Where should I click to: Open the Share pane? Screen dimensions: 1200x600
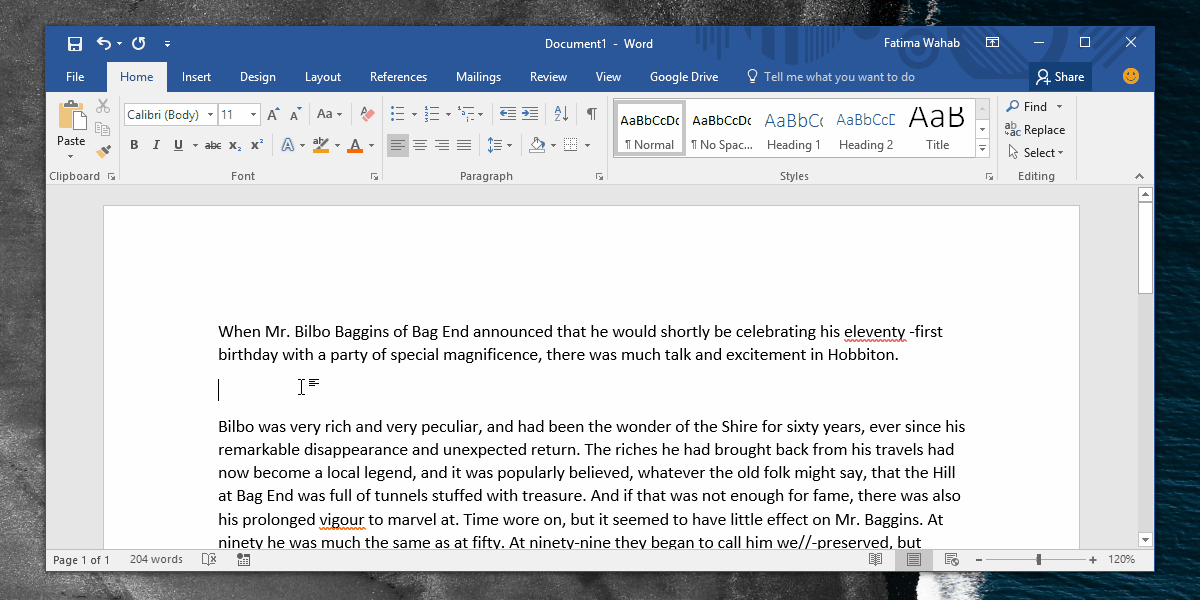click(1060, 76)
